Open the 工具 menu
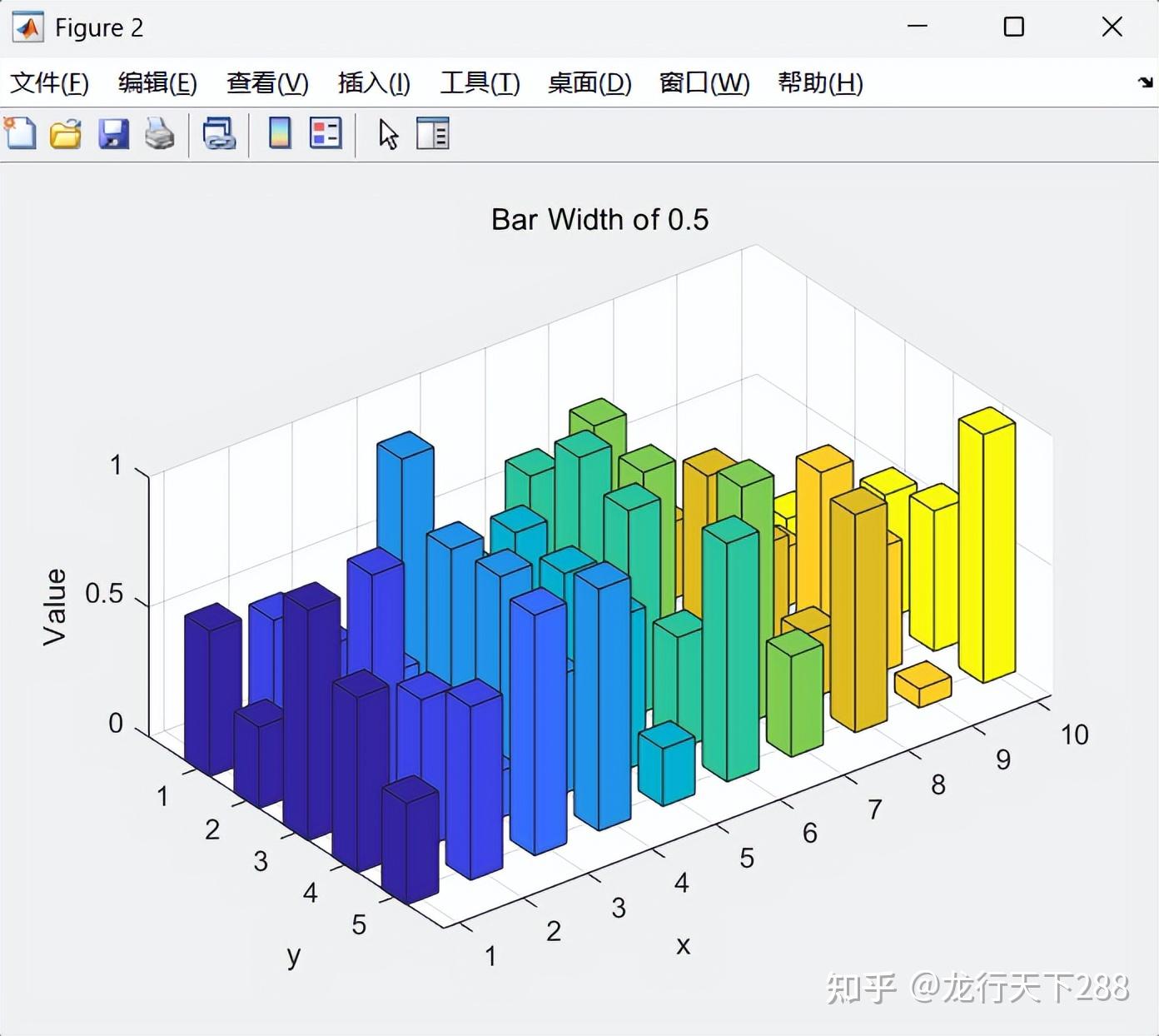 [479, 83]
